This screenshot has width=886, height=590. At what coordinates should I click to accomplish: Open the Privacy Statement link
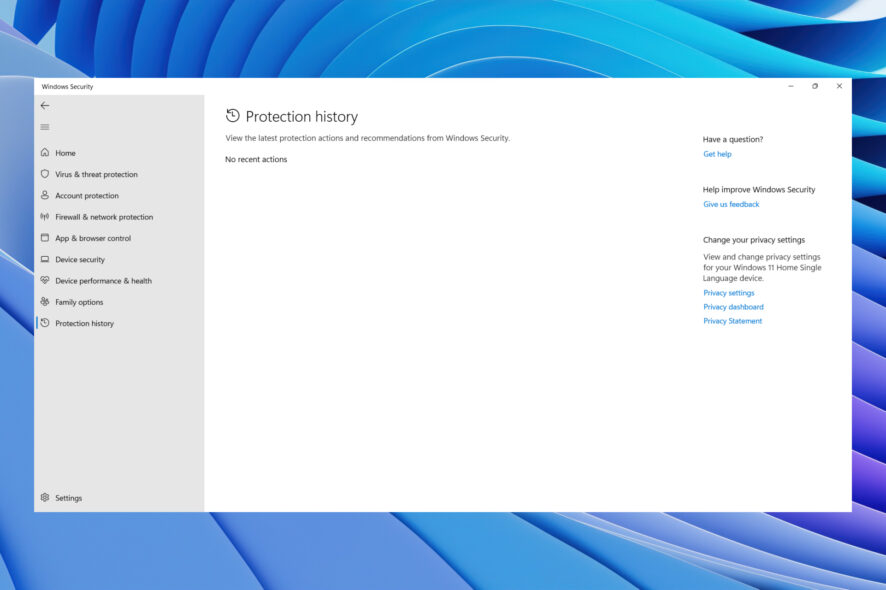(732, 321)
